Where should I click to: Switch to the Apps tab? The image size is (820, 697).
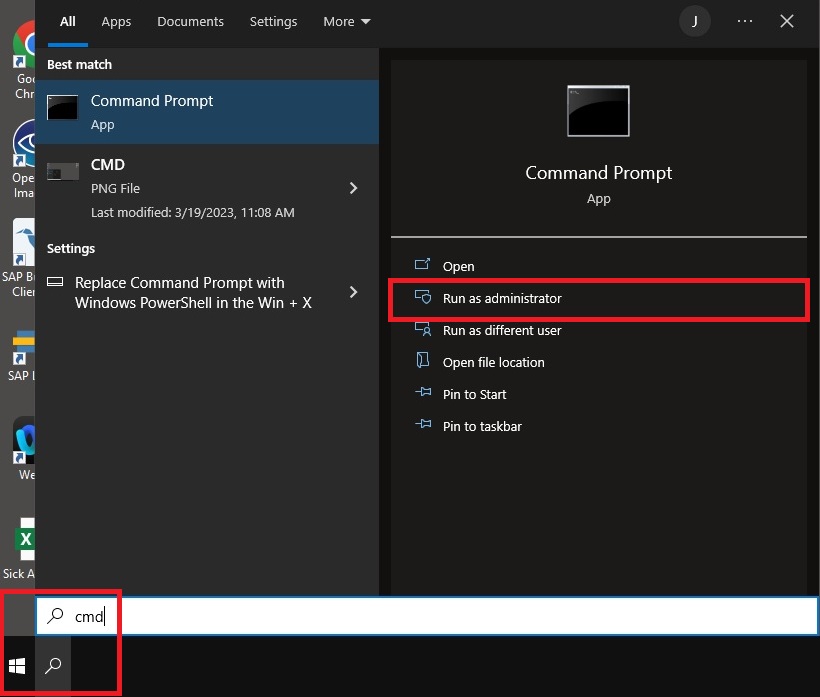coord(116,21)
